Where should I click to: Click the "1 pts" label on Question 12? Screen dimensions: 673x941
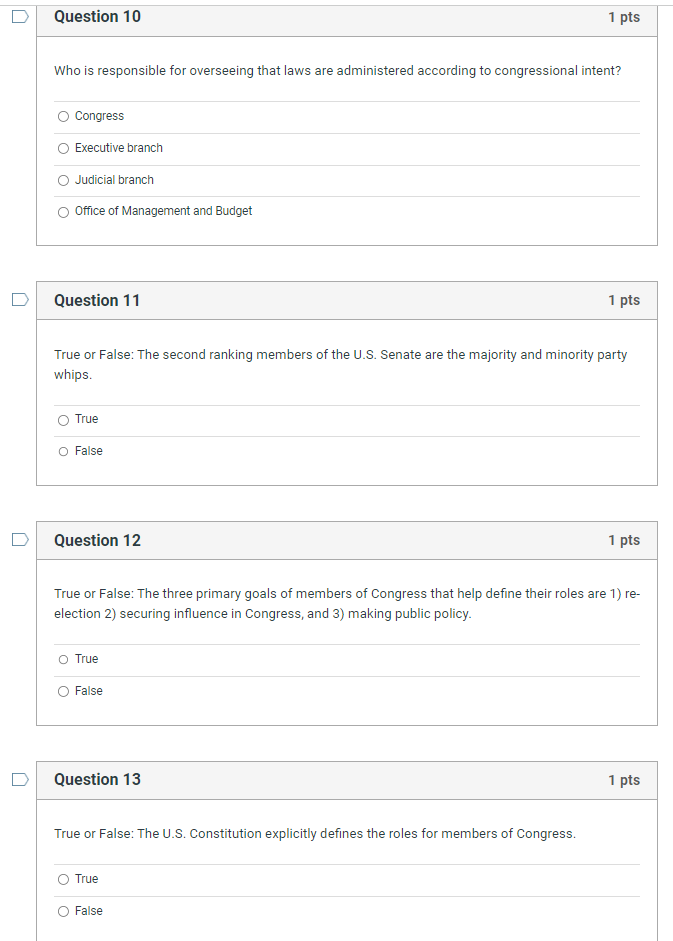(623, 540)
